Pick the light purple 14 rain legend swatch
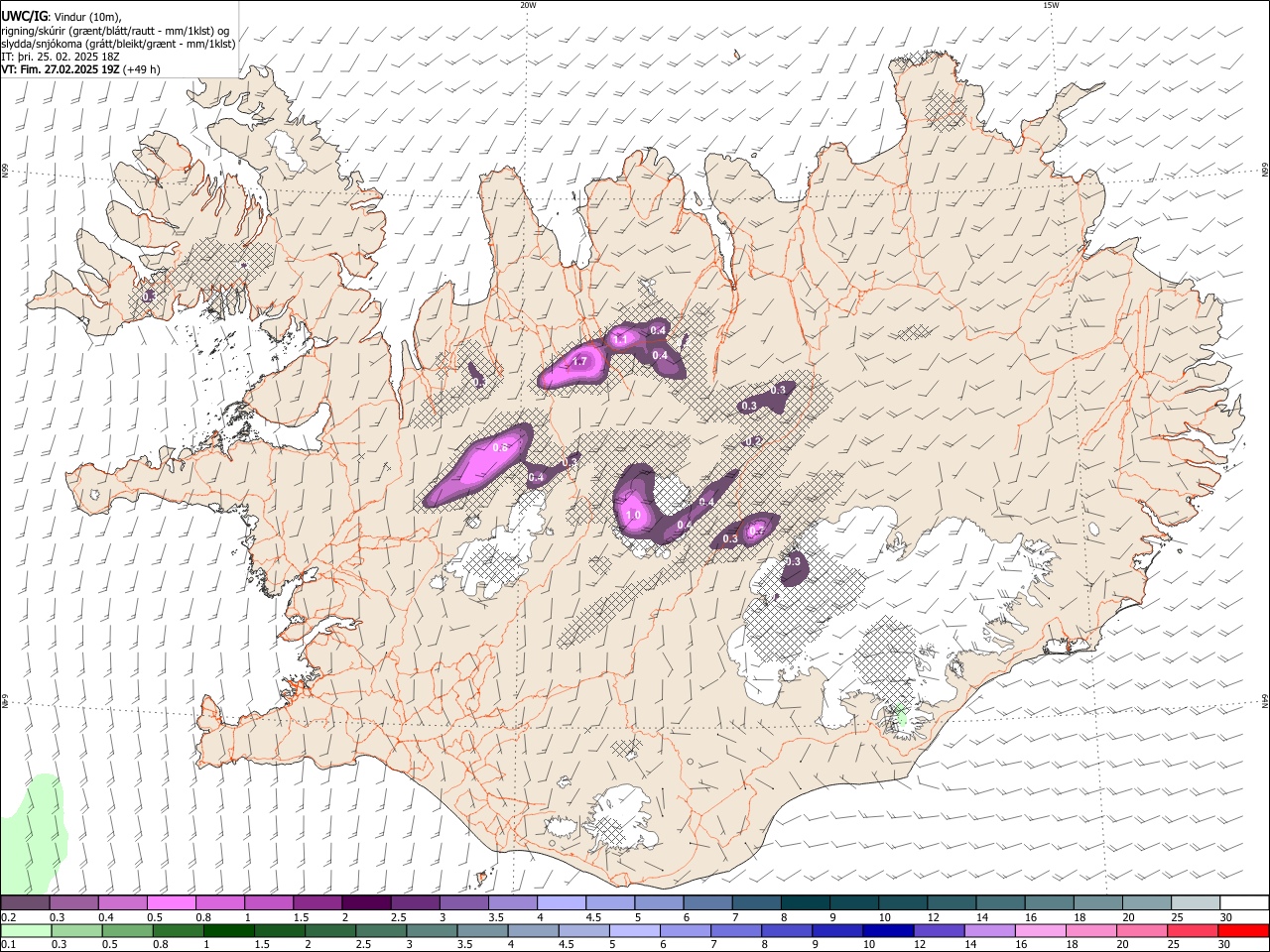 tap(988, 930)
